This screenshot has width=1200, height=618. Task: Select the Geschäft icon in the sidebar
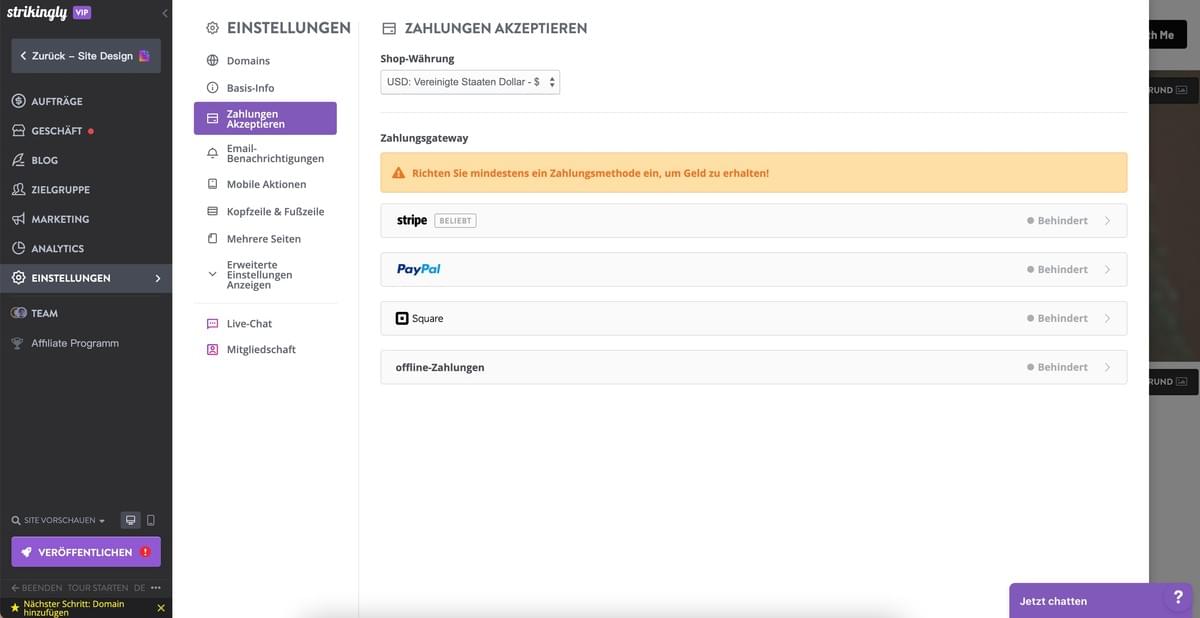pos(17,130)
